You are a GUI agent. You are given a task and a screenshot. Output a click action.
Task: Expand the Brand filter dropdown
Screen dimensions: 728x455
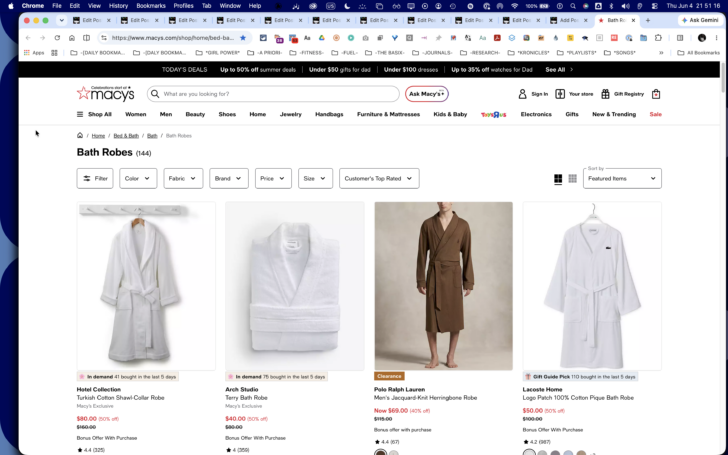229,178
